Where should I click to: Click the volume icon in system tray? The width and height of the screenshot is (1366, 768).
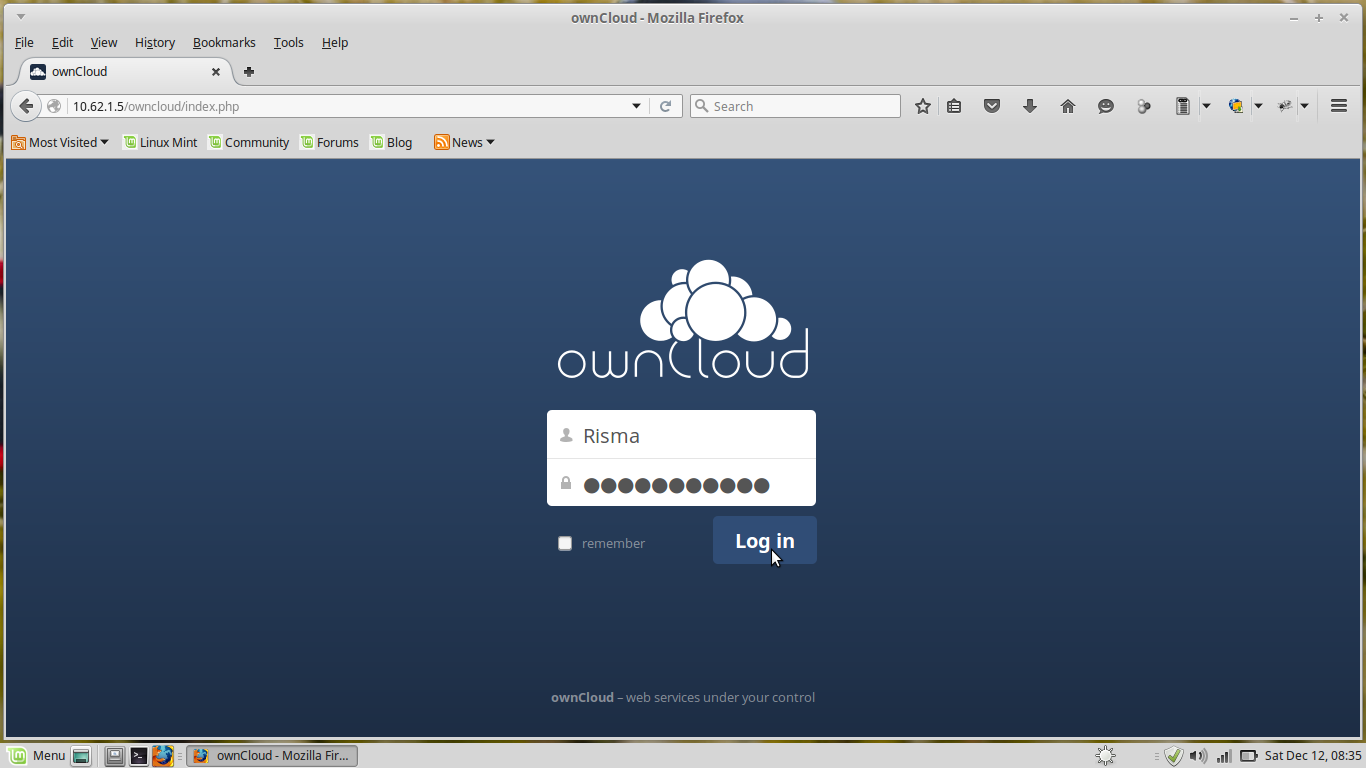pyautogui.click(x=1197, y=755)
